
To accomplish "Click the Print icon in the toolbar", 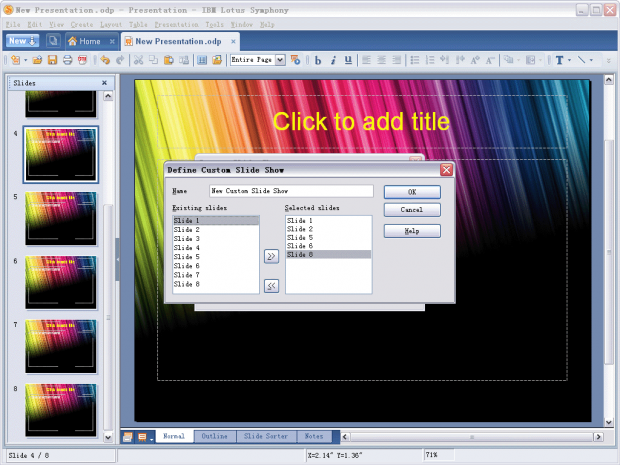I will [67, 60].
